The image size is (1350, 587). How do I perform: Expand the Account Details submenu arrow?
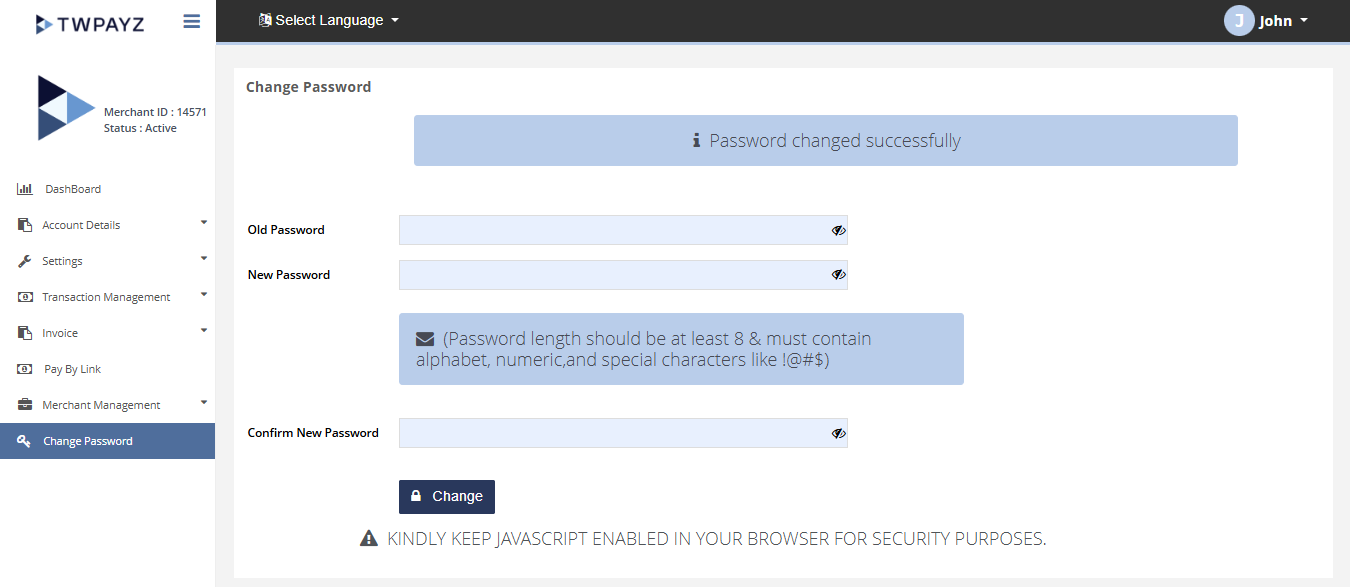204,222
